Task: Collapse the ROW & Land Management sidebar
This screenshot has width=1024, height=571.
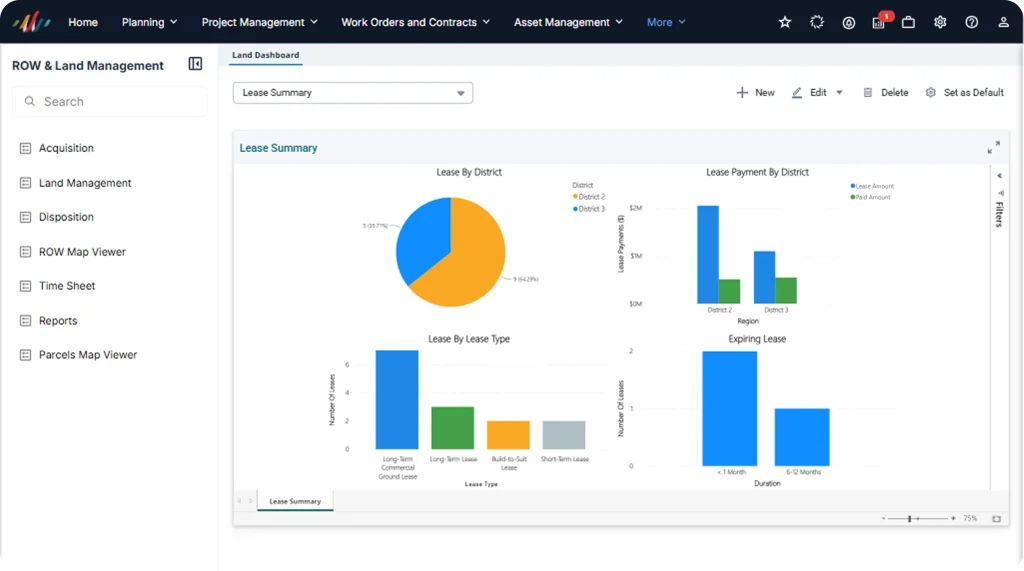Action: 195,64
